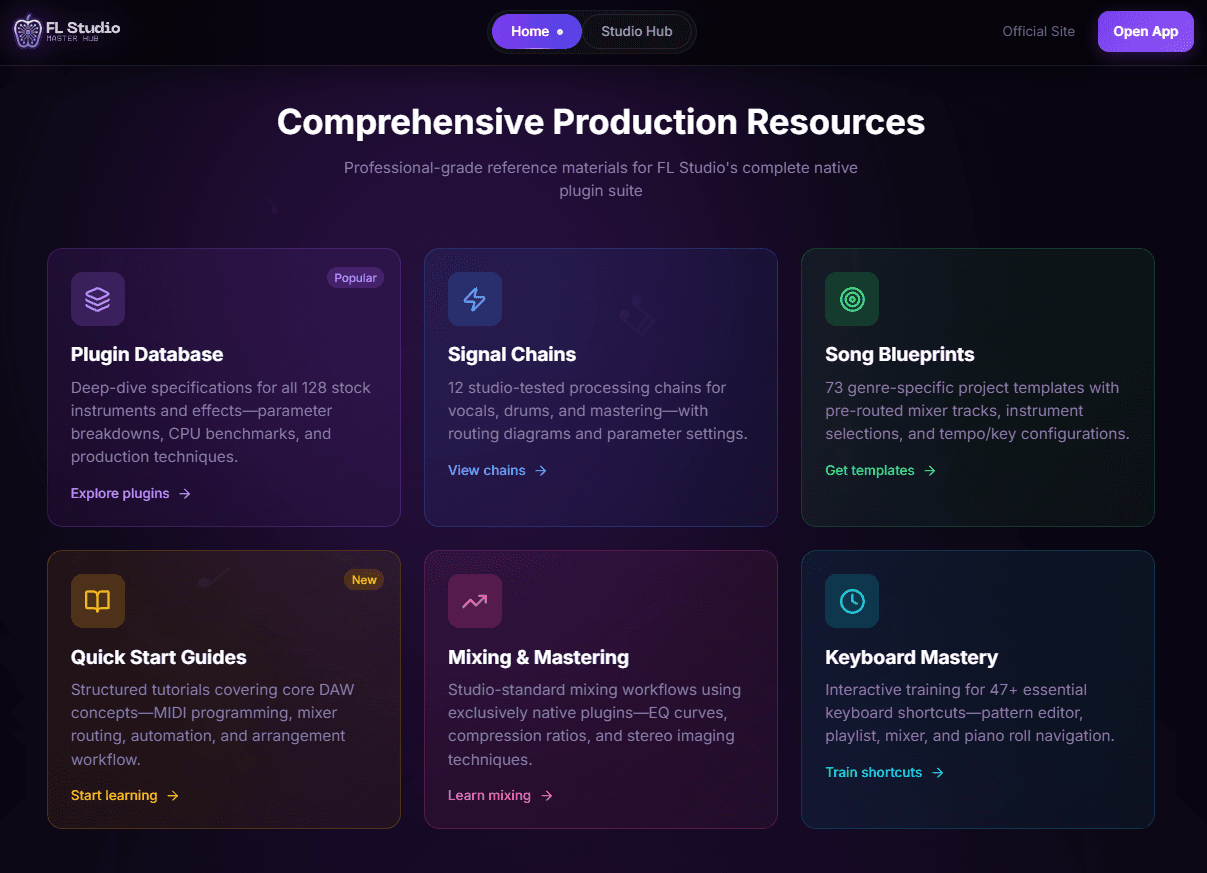1207x873 pixels.
Task: Follow the Get templates link
Action: (x=881, y=471)
